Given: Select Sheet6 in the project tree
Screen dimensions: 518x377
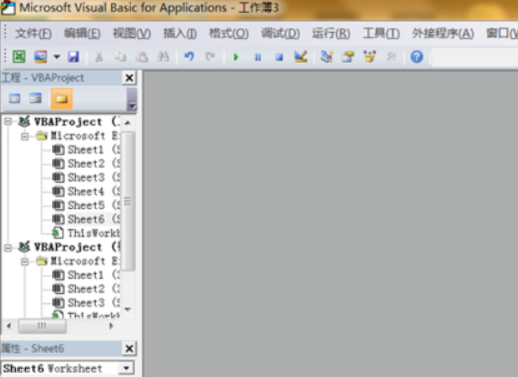Looking at the screenshot, I should point(86,219).
